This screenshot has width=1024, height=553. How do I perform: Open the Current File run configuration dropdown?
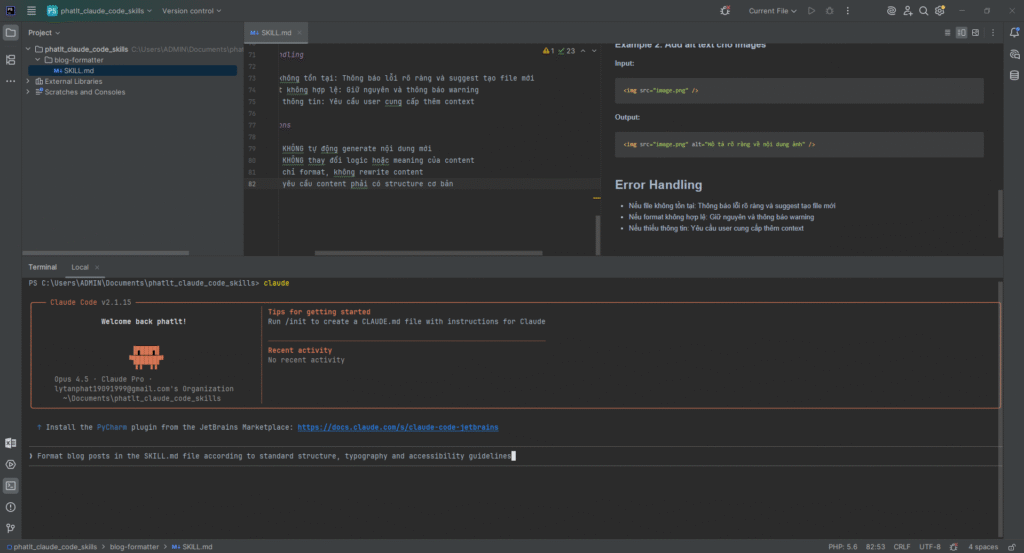[x=775, y=11]
